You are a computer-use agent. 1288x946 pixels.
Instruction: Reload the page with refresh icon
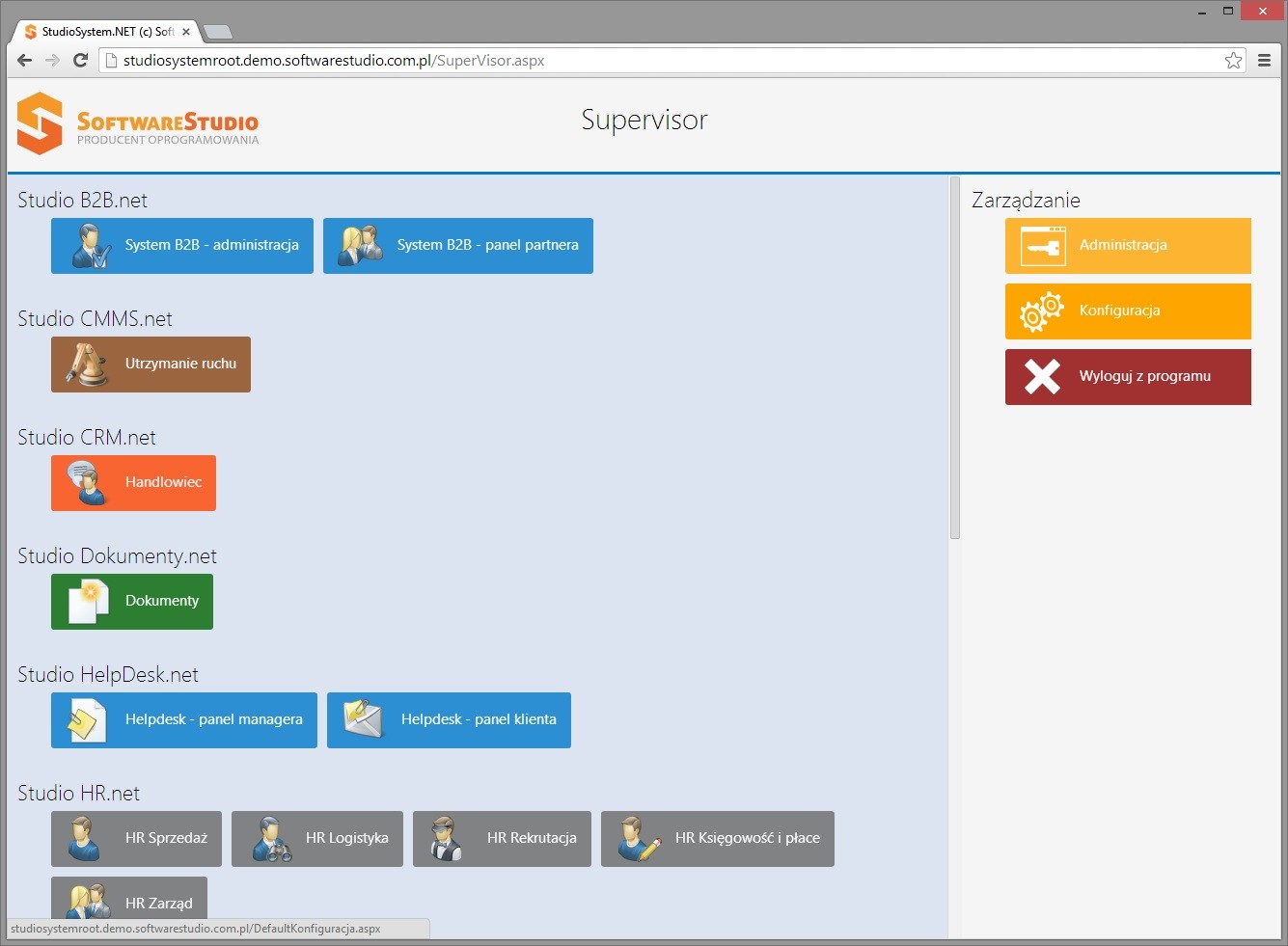click(81, 60)
